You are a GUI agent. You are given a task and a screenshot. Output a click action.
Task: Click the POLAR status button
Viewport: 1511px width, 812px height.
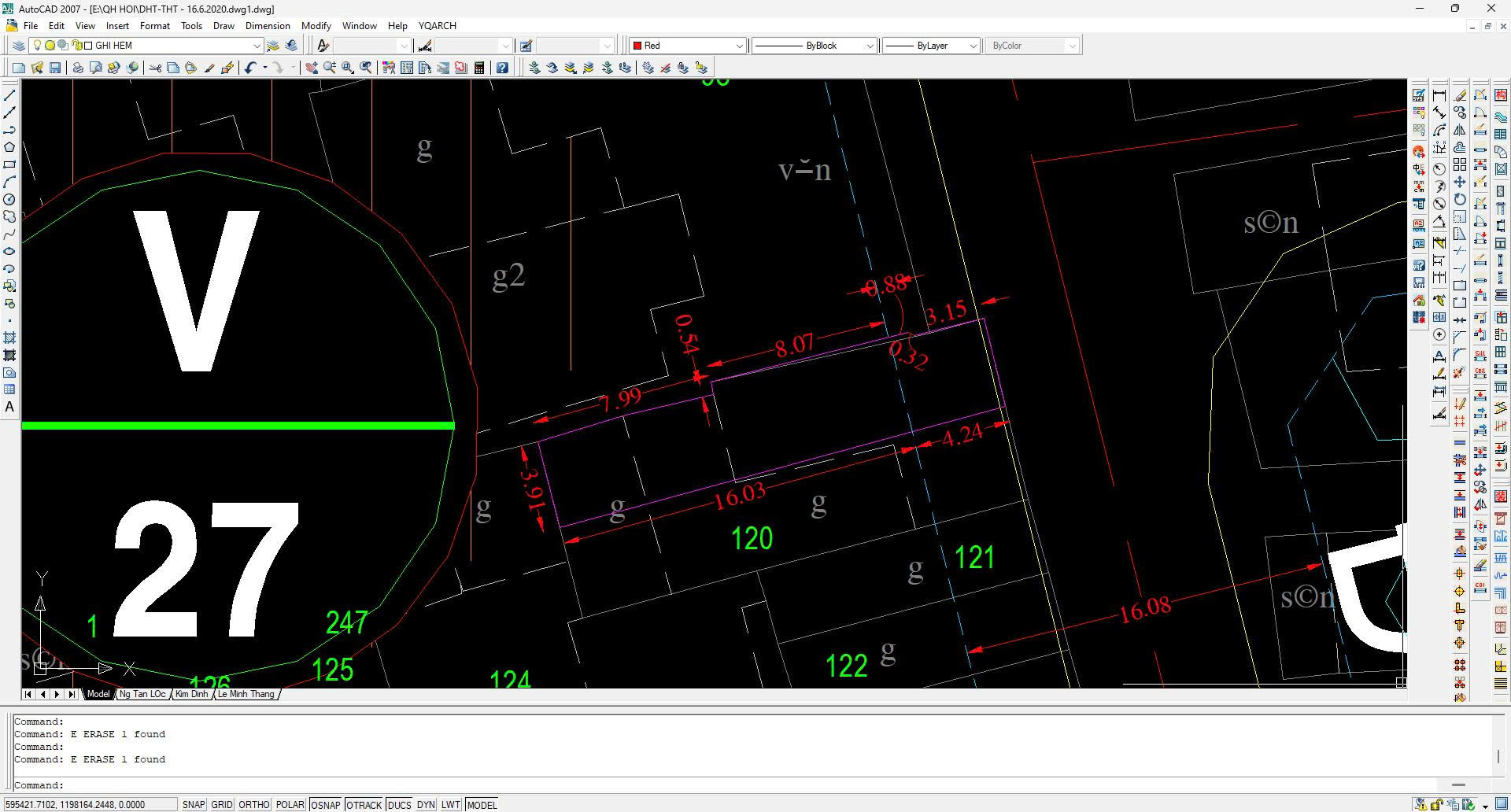pos(290,805)
